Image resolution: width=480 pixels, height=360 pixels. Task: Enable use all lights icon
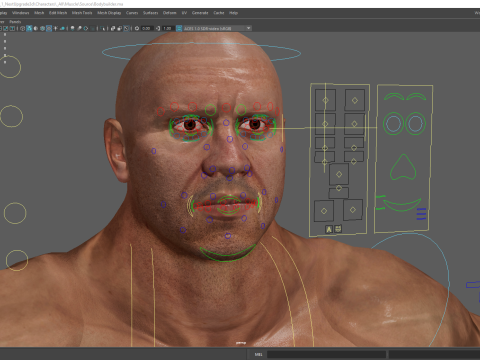[55, 28]
